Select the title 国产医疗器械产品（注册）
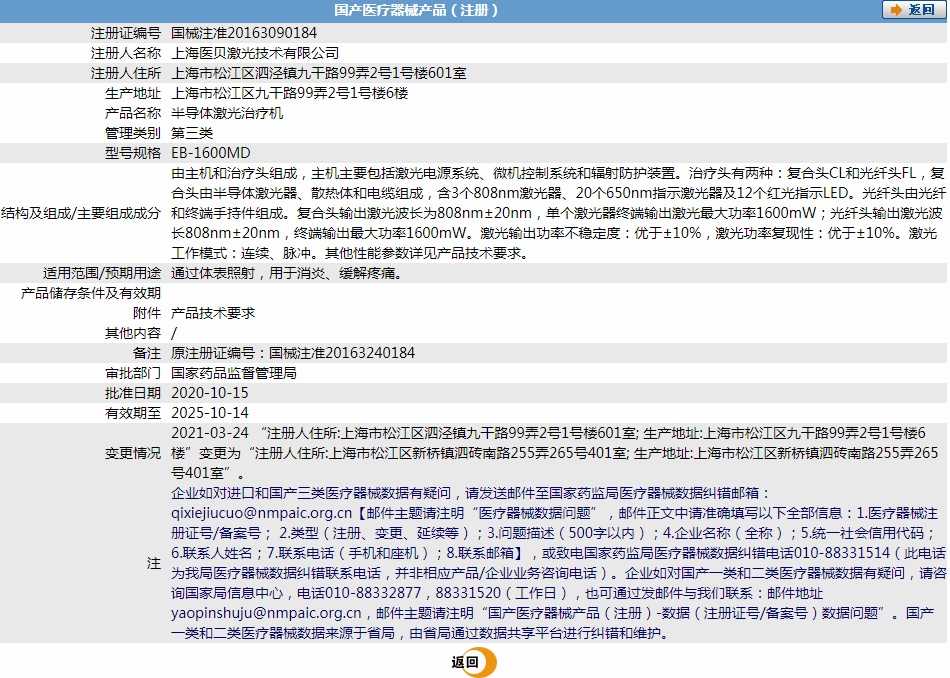 [416, 10]
